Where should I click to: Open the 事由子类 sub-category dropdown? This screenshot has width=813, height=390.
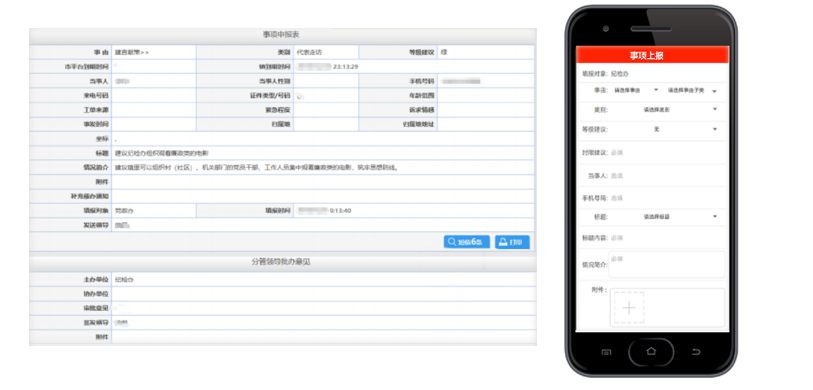tap(692, 90)
